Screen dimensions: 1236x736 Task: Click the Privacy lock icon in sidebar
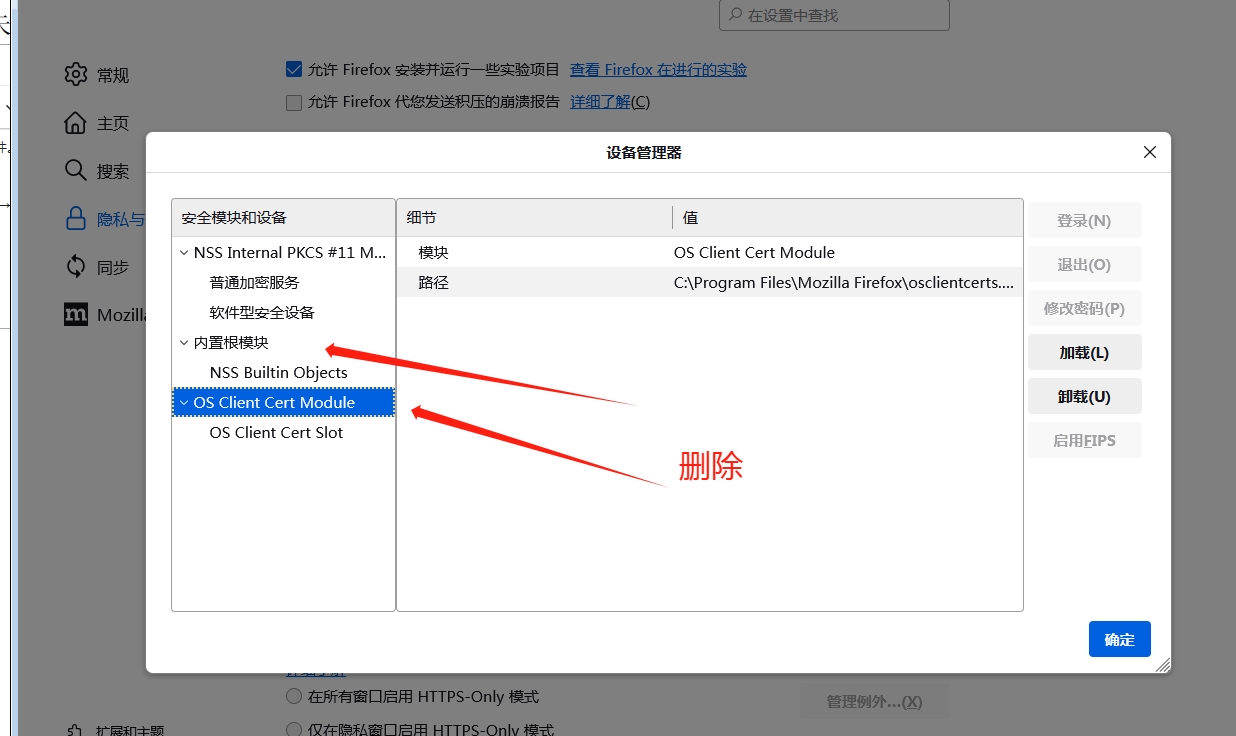click(x=76, y=219)
